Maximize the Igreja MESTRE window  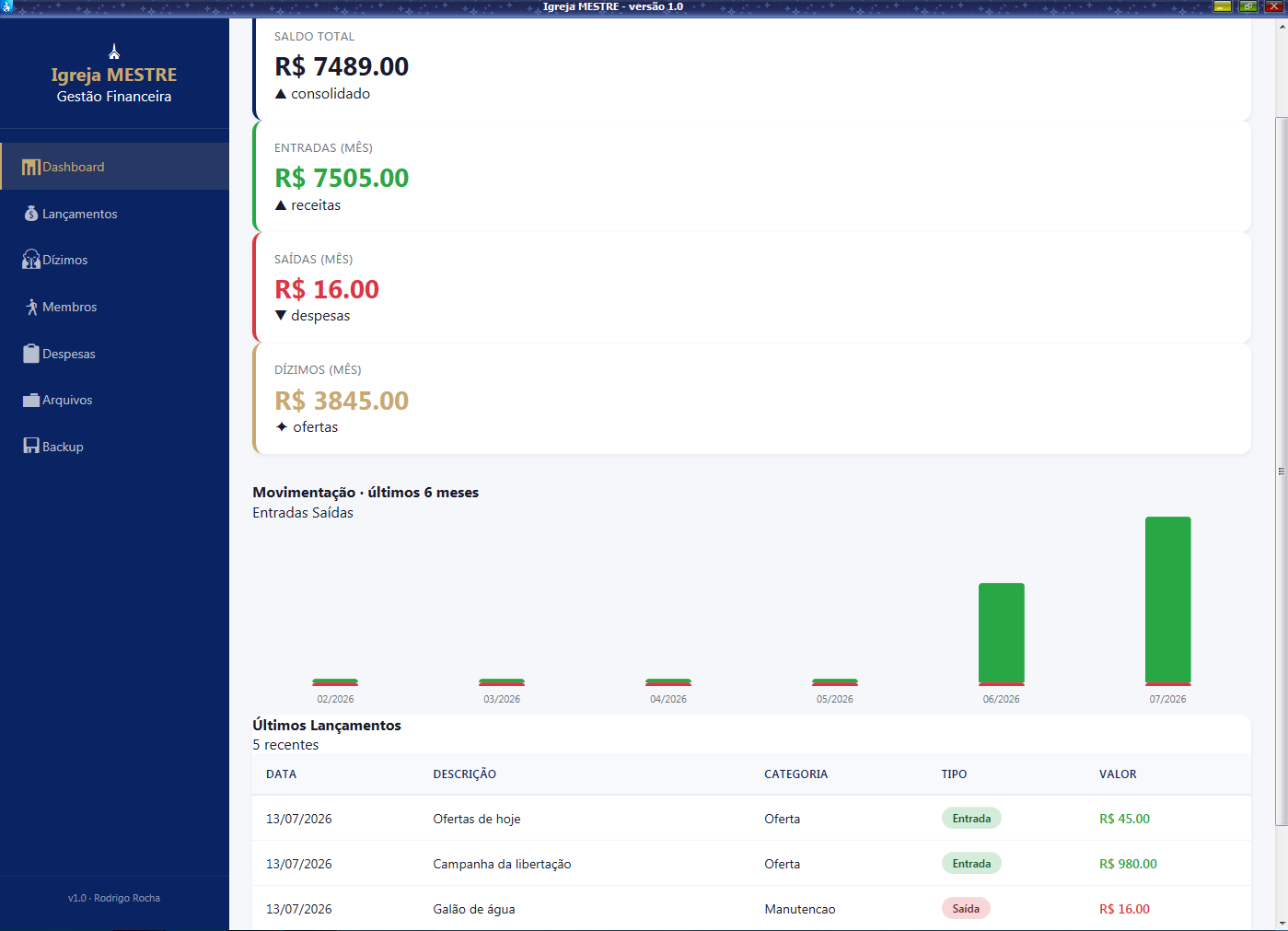pos(1248,6)
